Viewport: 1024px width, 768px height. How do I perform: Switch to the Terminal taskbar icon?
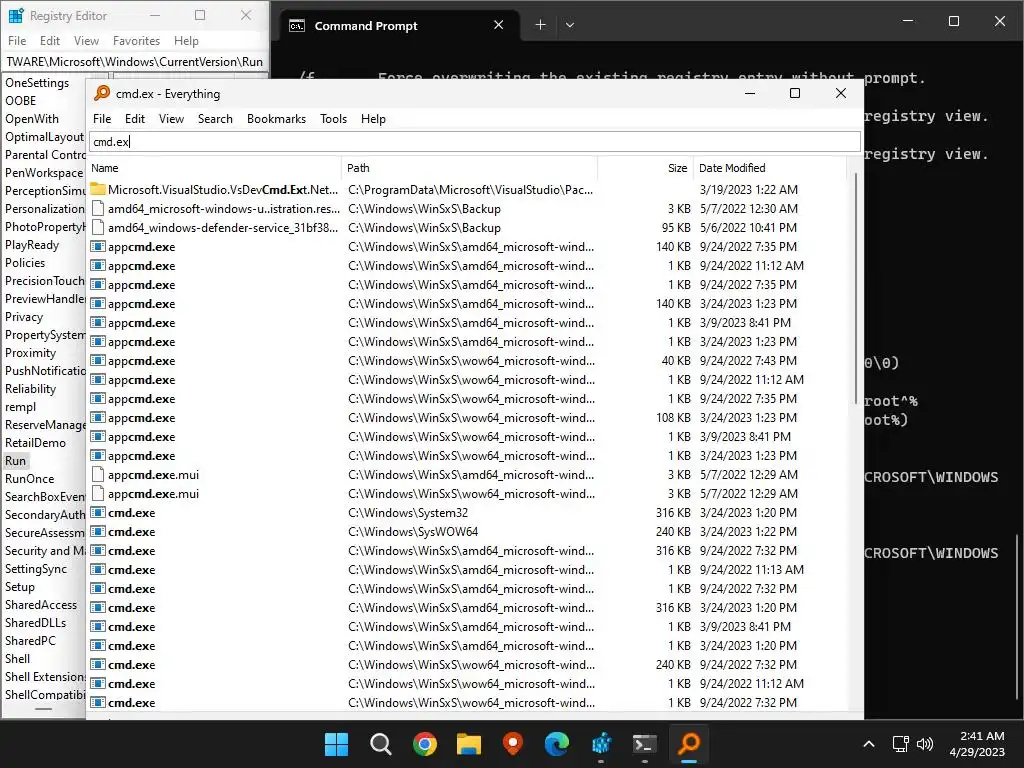(645, 743)
